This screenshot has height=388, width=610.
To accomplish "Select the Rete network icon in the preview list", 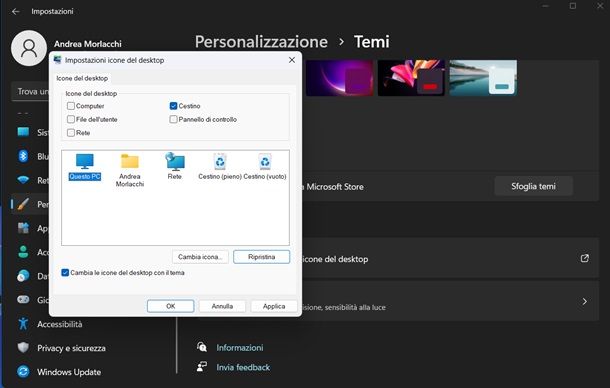I will coord(175,167).
